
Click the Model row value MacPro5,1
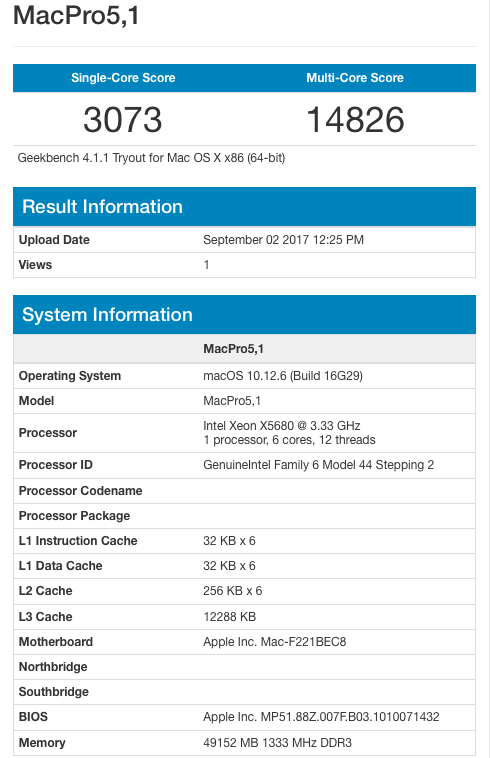(x=232, y=401)
